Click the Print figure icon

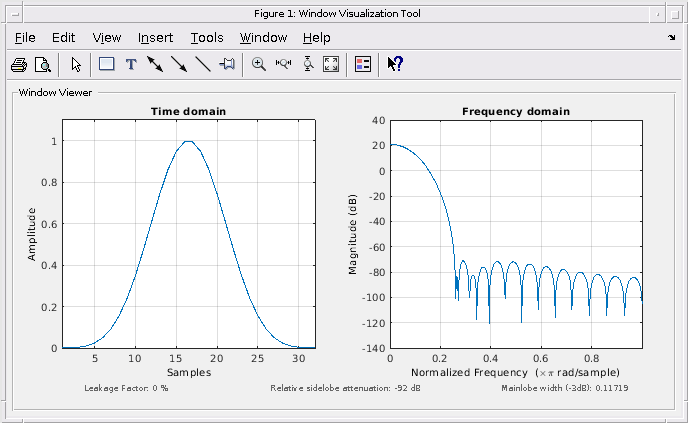(19, 65)
